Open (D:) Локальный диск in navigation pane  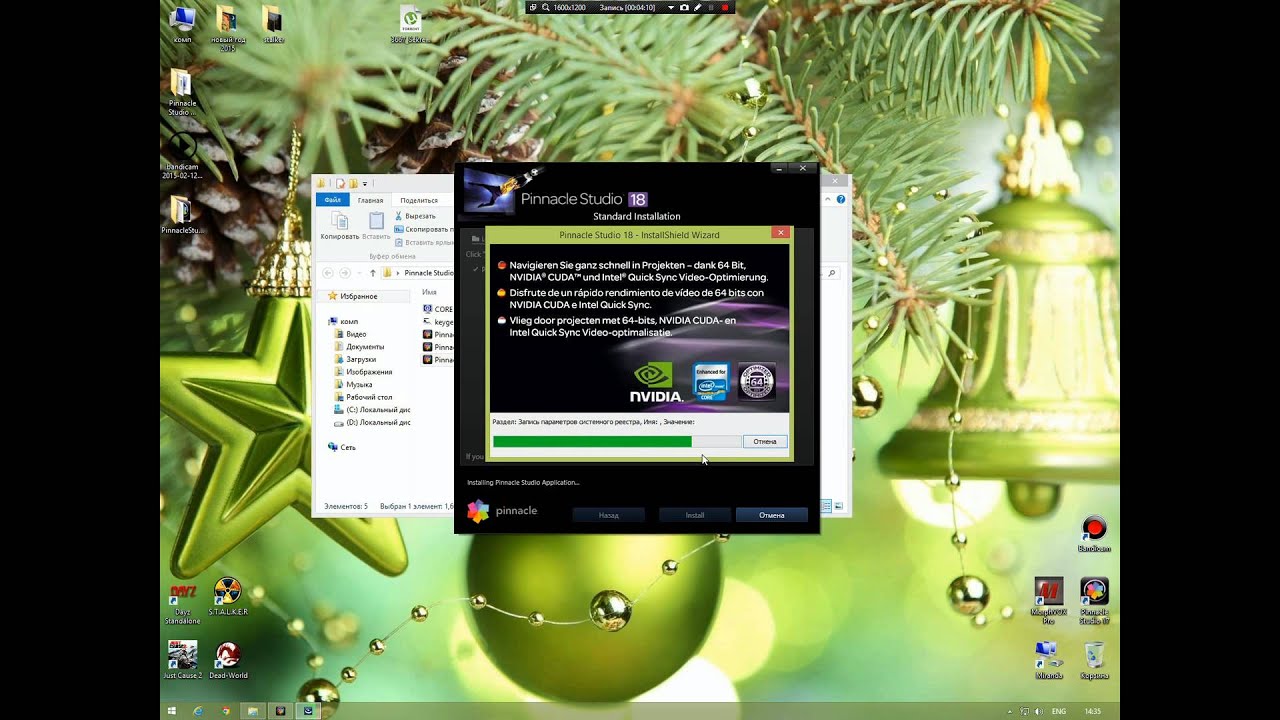pos(372,423)
